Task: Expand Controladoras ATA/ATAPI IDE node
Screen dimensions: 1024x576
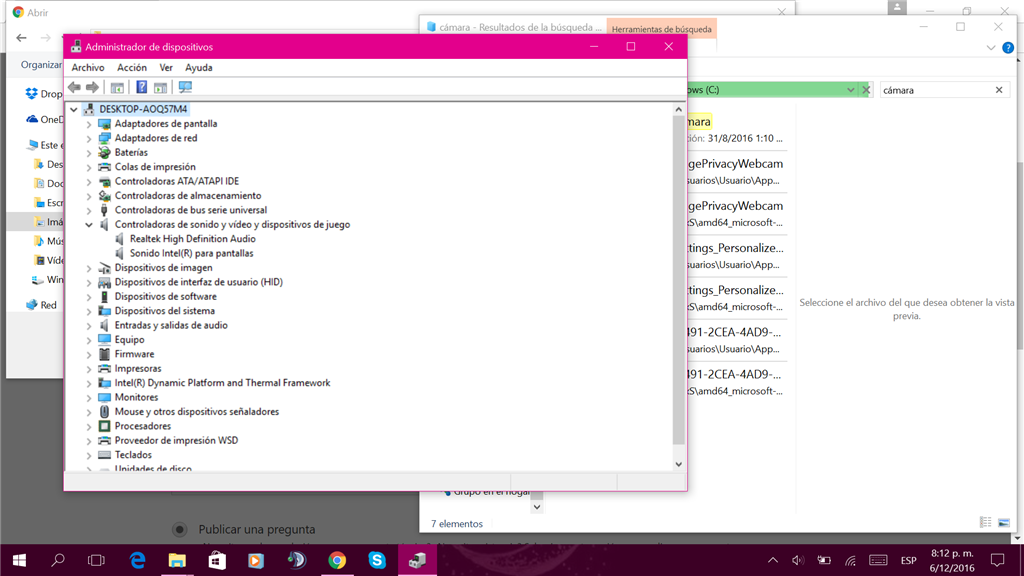Action: tap(89, 182)
